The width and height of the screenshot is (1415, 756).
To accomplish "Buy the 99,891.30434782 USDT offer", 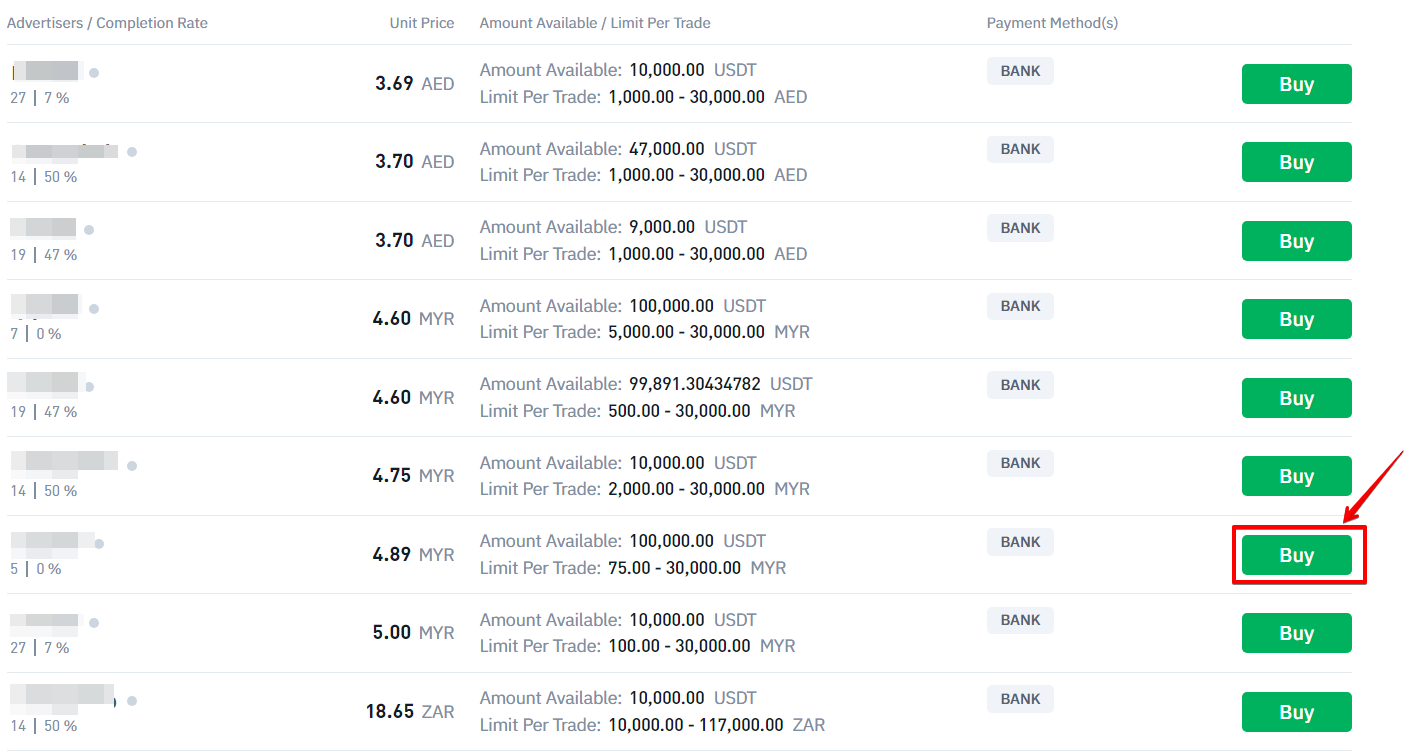I will tap(1296, 398).
